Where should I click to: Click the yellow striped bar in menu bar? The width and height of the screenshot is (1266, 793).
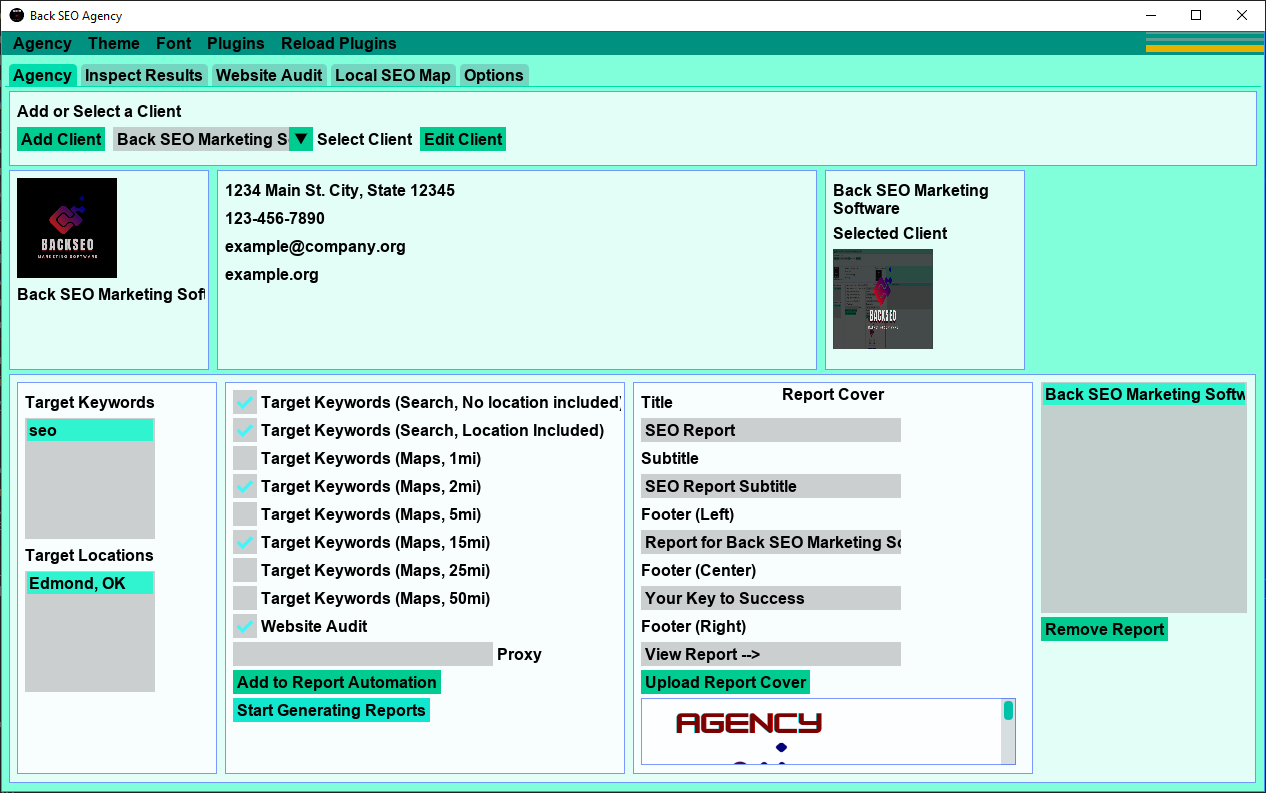pos(1205,48)
